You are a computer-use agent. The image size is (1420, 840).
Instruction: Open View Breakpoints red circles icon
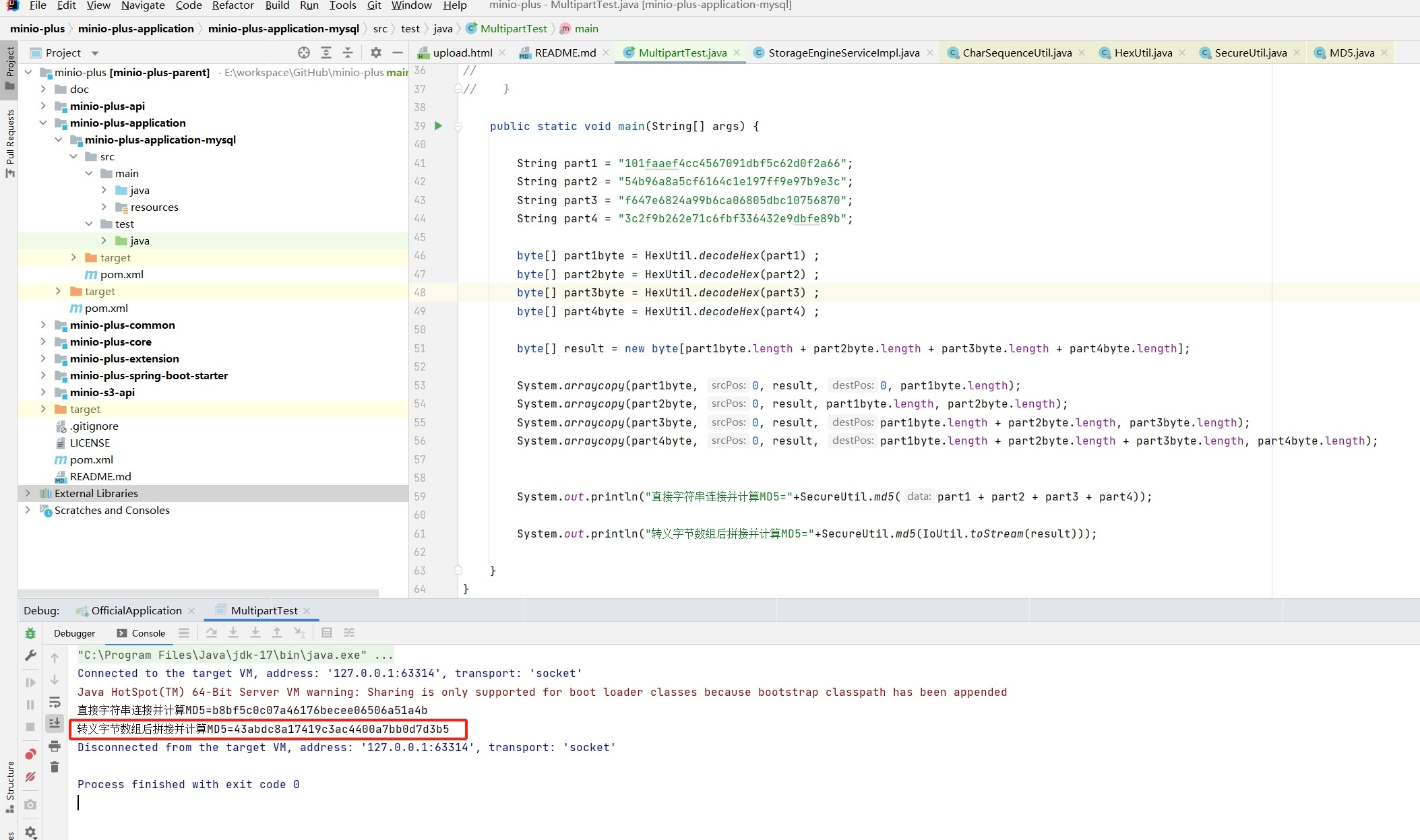pos(30,754)
